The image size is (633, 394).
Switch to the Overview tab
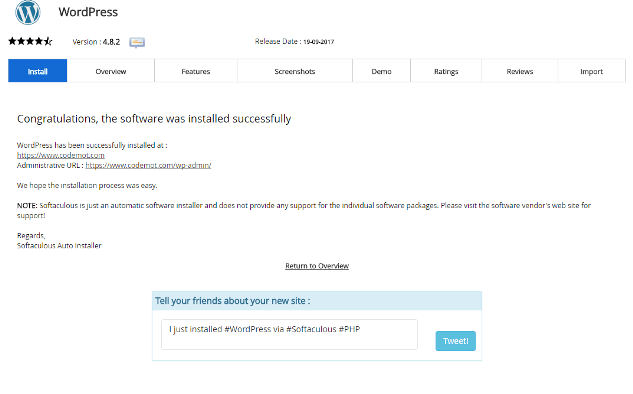111,71
